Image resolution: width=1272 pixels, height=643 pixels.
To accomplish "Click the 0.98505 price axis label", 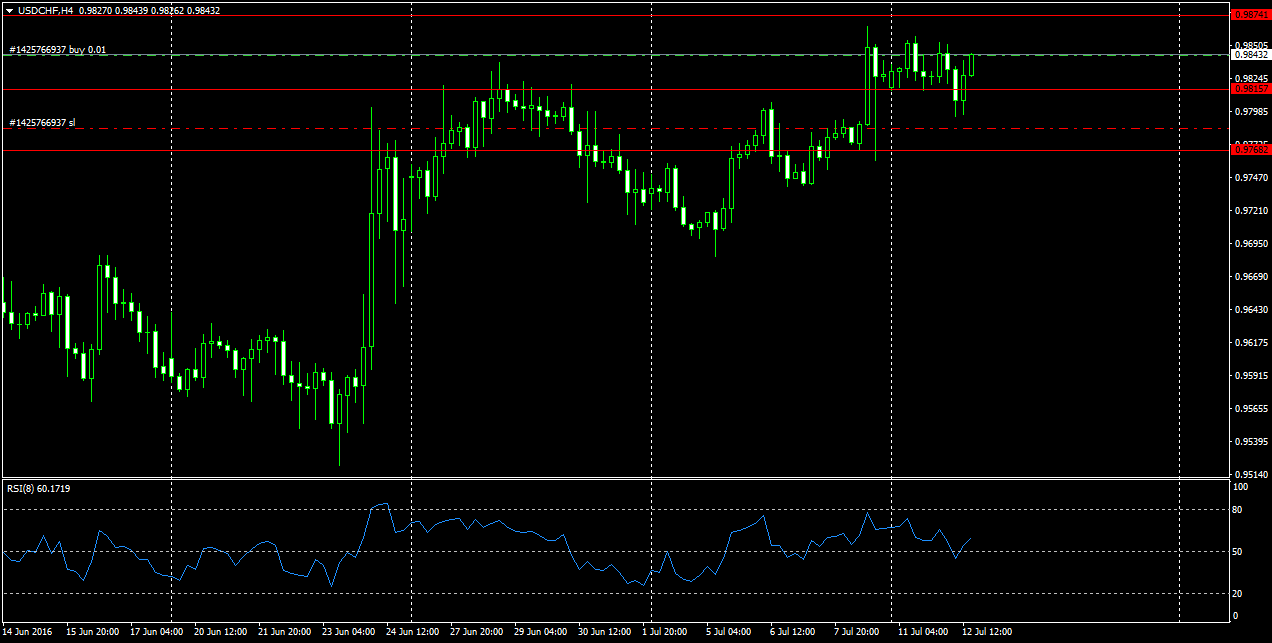I will click(x=1251, y=45).
